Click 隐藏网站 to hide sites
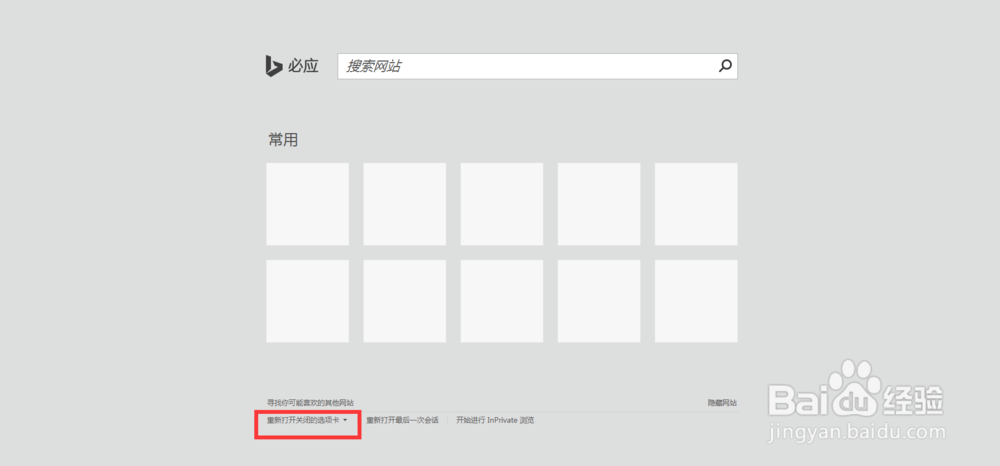This screenshot has height=466, width=1000. [x=722, y=403]
